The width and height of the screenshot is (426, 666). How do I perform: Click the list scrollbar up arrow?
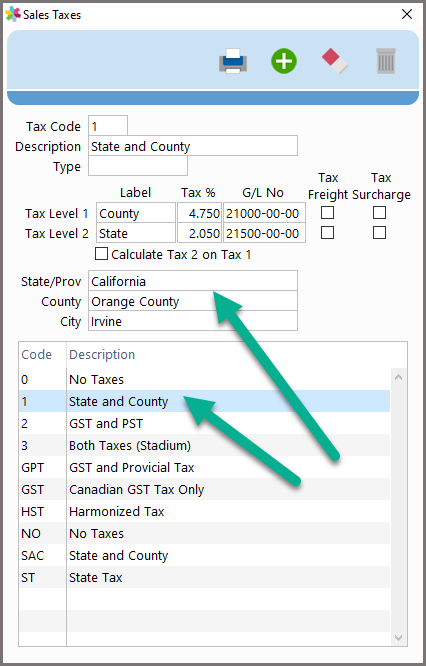[x=398, y=377]
